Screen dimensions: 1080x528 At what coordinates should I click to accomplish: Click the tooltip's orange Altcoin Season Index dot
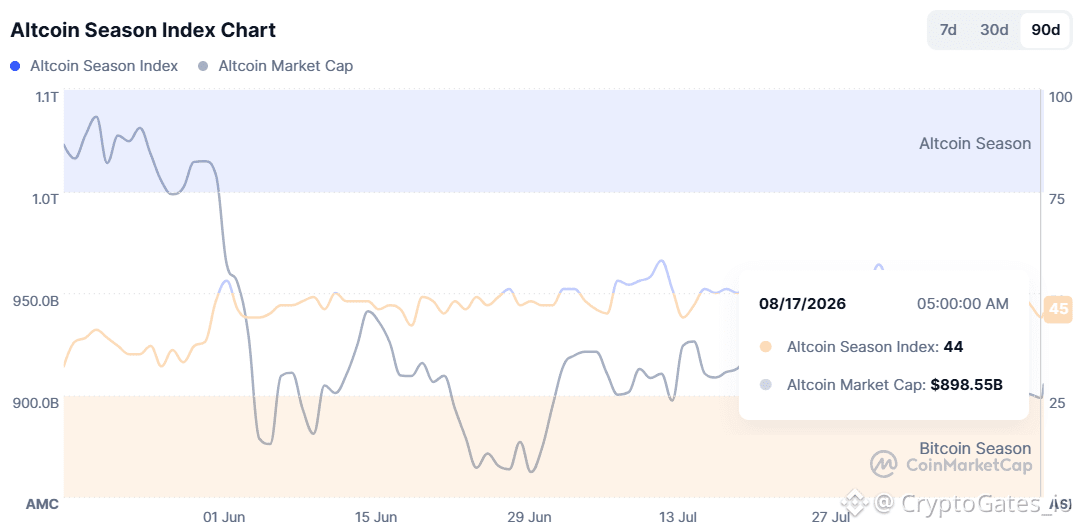[x=765, y=347]
